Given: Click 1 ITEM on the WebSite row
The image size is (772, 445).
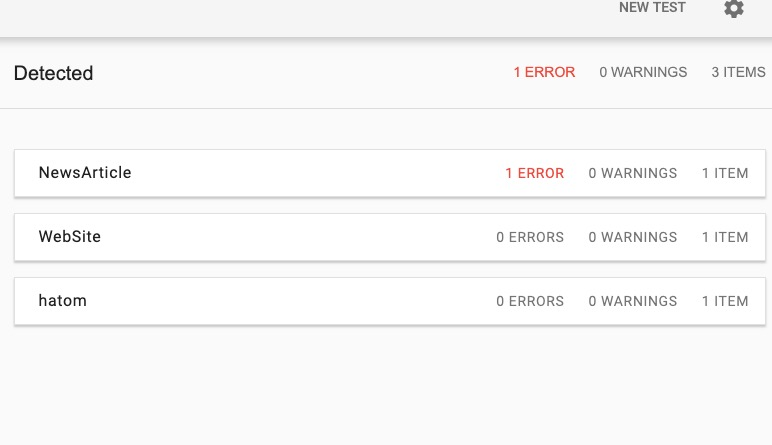Looking at the screenshot, I should [725, 237].
